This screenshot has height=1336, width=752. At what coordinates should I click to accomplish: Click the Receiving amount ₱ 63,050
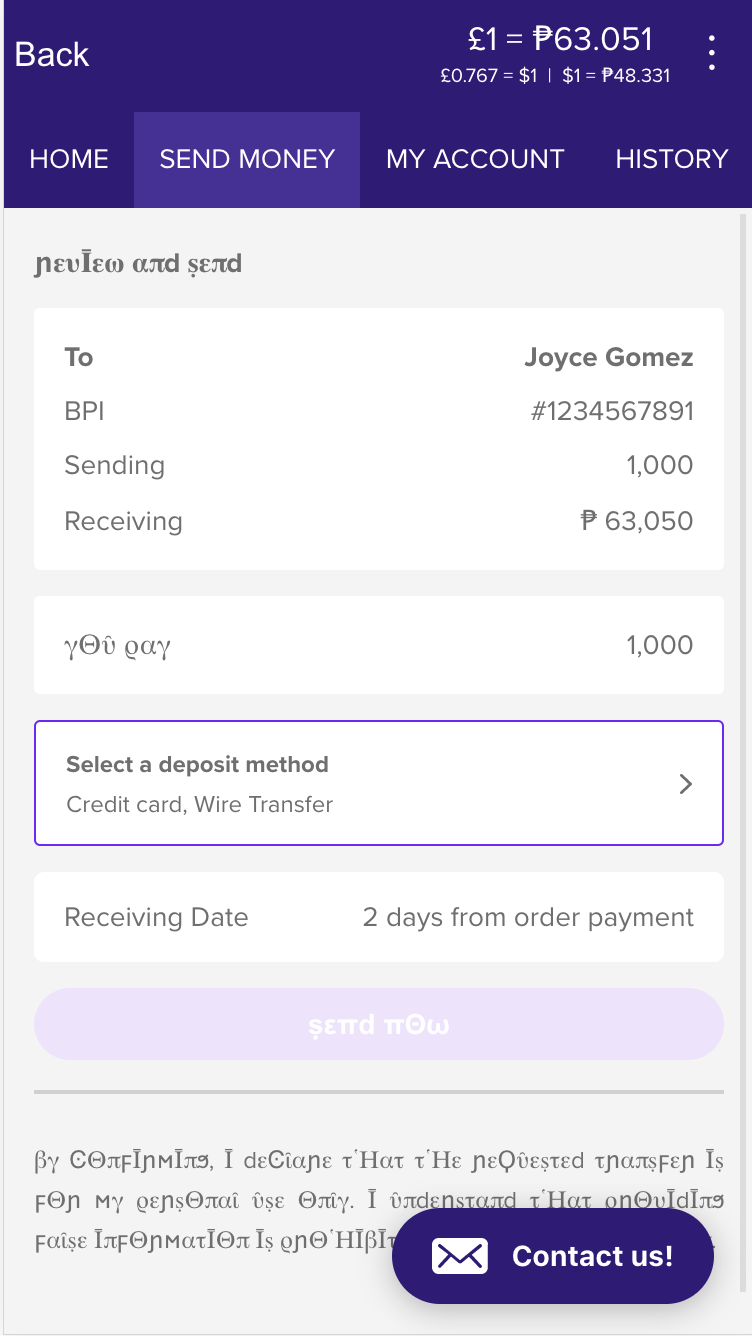click(637, 521)
